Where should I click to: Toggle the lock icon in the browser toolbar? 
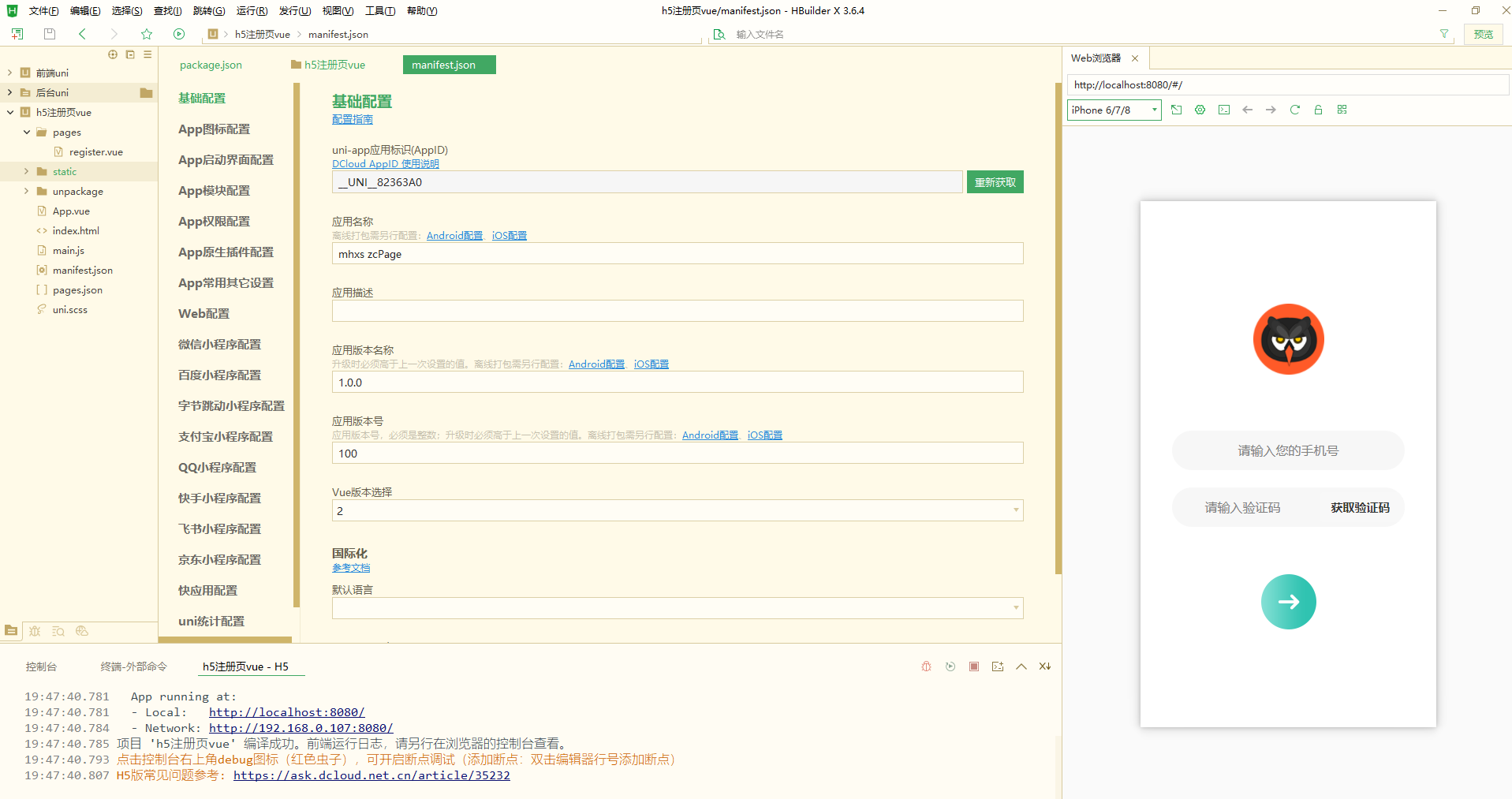tap(1318, 110)
